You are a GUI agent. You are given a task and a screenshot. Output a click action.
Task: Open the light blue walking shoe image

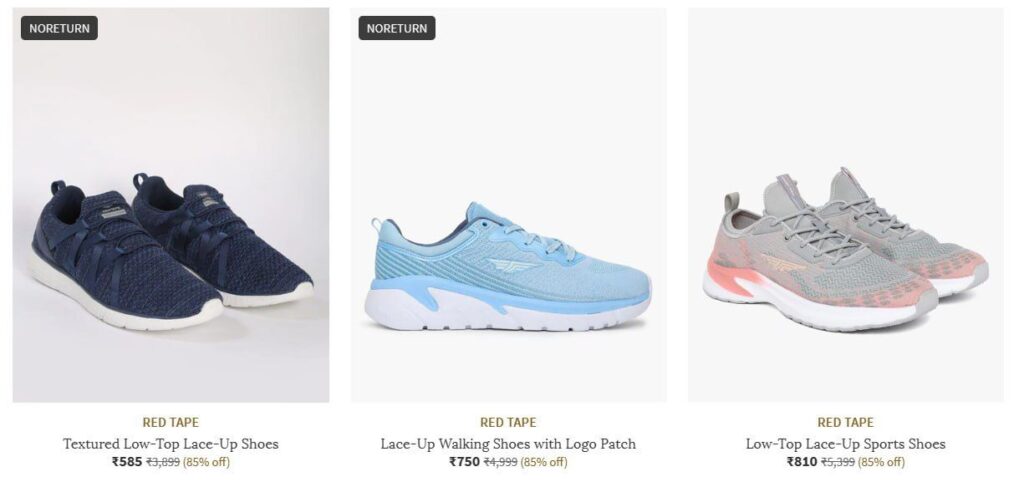[x=508, y=205]
